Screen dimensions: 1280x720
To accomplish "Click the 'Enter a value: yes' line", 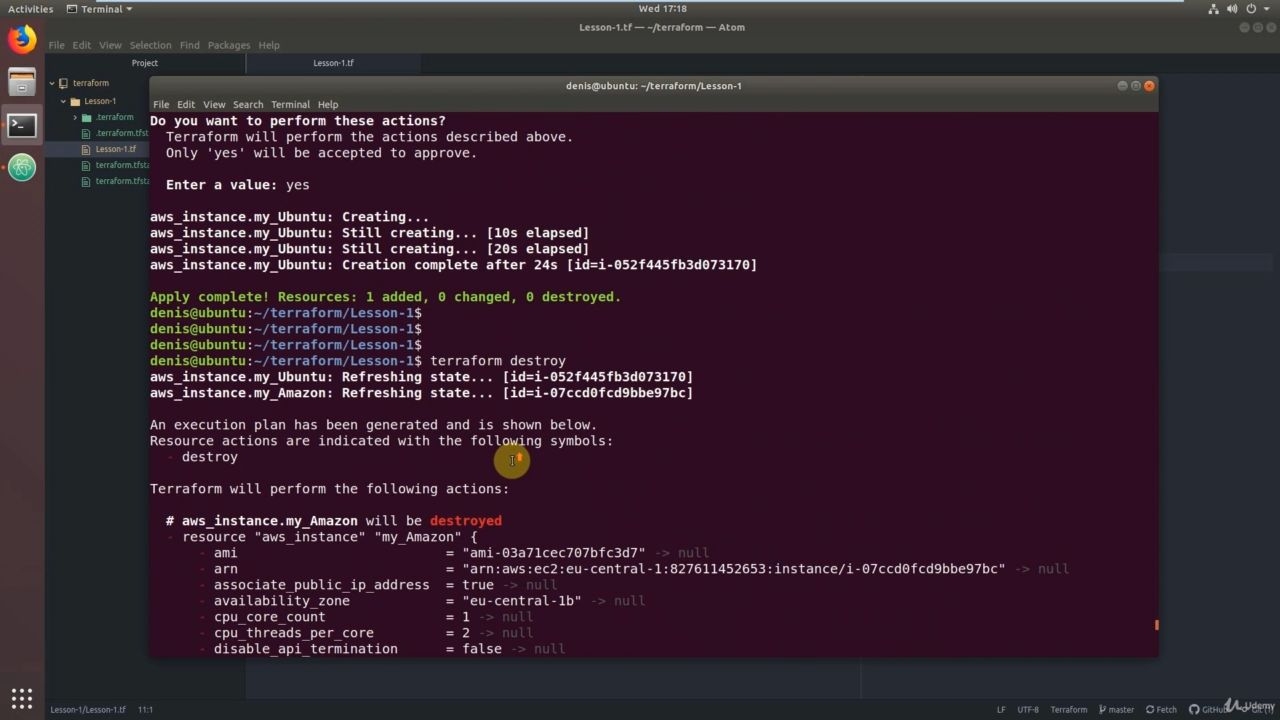I will tap(238, 185).
